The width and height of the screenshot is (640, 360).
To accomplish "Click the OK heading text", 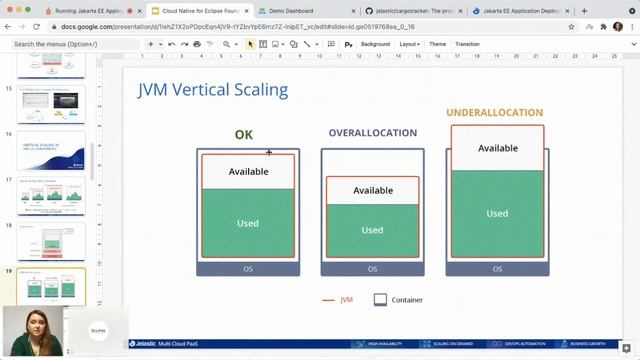I will pos(244,135).
